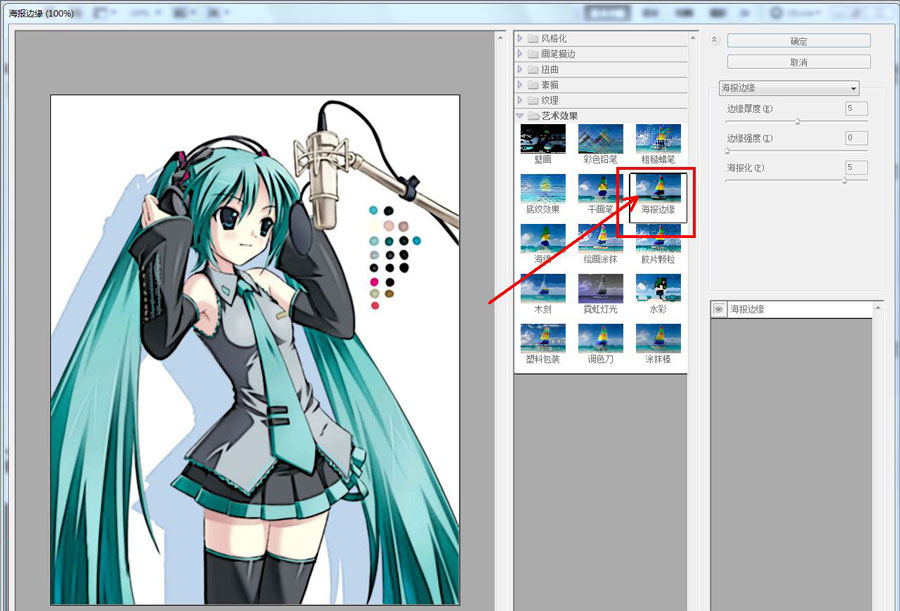The image size is (900, 611).
Task: Adjust the 边缘强度 slider handle
Action: (x=727, y=151)
